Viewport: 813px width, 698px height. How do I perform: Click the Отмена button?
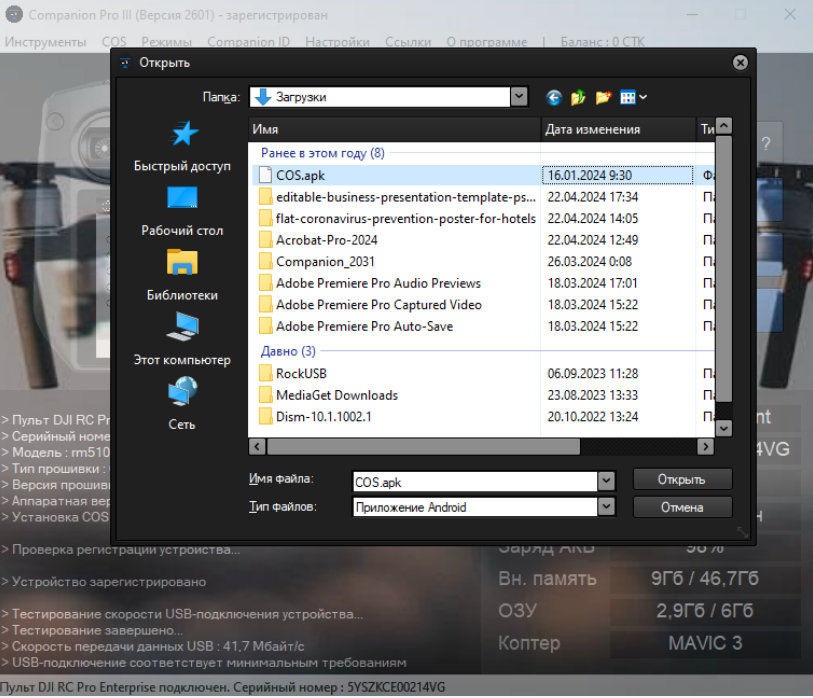pyautogui.click(x=682, y=507)
